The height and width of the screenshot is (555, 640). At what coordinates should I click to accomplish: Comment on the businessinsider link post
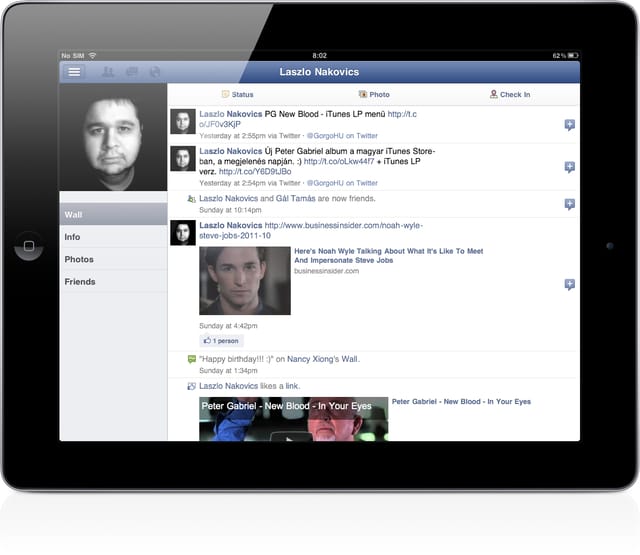pos(569,284)
